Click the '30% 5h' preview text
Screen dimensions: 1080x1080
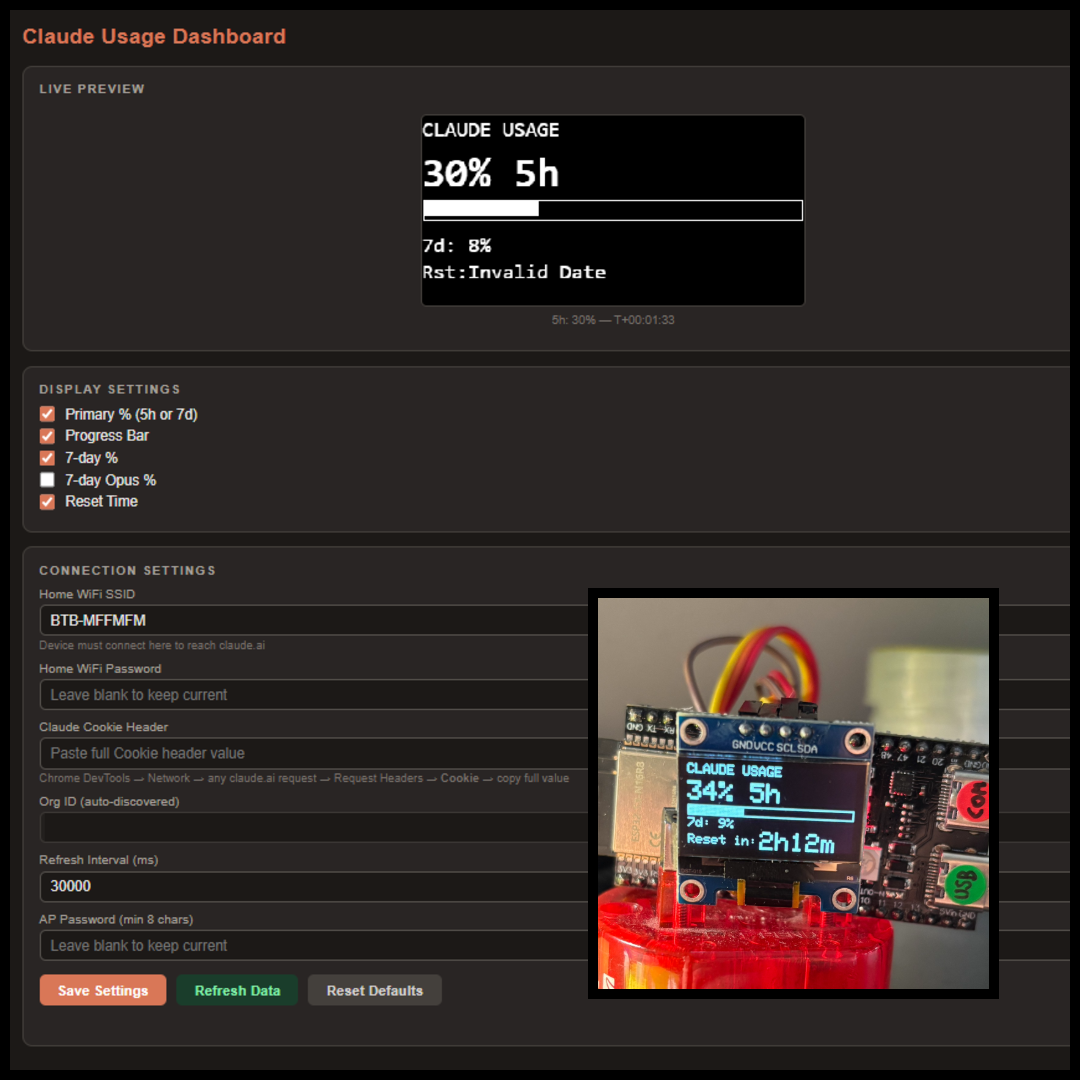(490, 173)
